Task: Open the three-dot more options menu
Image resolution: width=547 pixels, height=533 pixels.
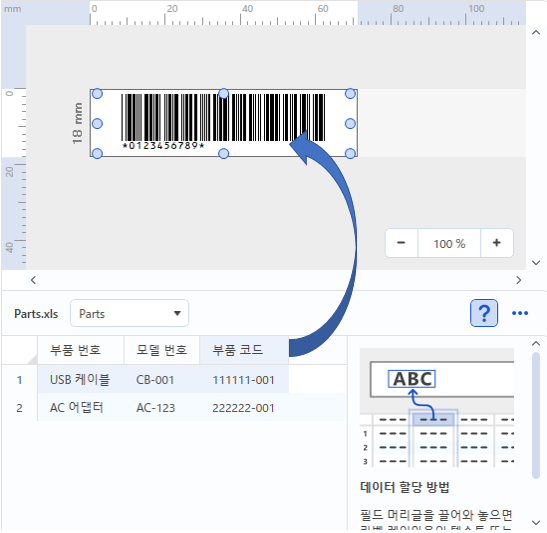Action: pyautogui.click(x=520, y=313)
